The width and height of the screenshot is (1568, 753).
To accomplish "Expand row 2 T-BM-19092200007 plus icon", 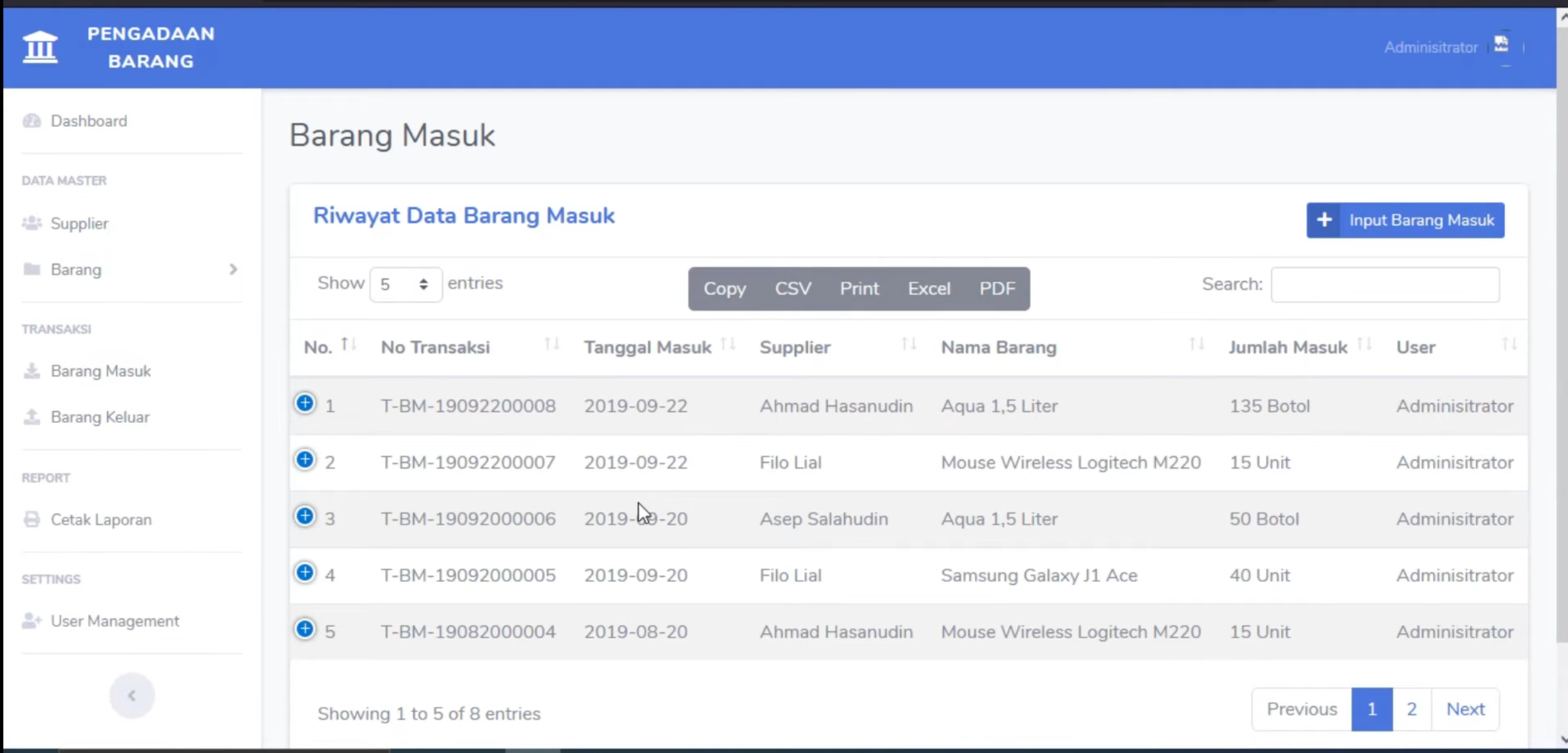I will point(305,460).
